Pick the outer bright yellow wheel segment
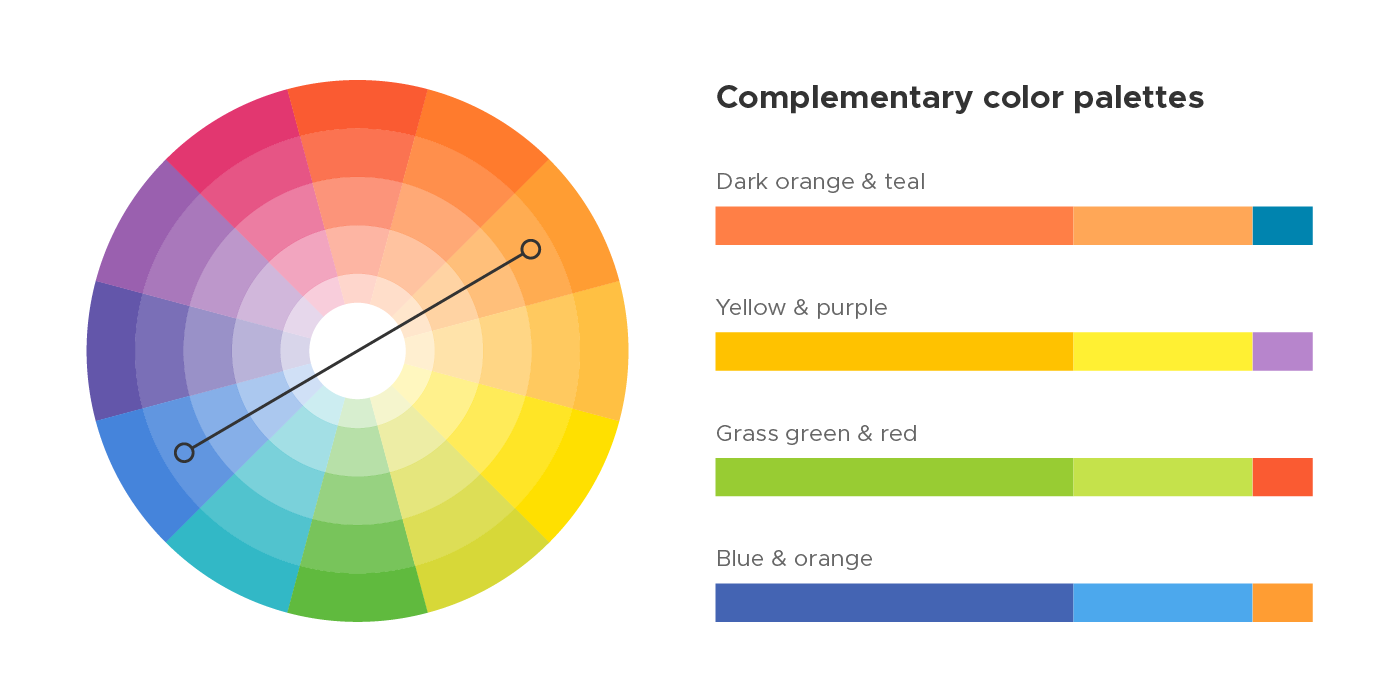Image resolution: width=1400 pixels, height=700 pixels. [x=585, y=470]
